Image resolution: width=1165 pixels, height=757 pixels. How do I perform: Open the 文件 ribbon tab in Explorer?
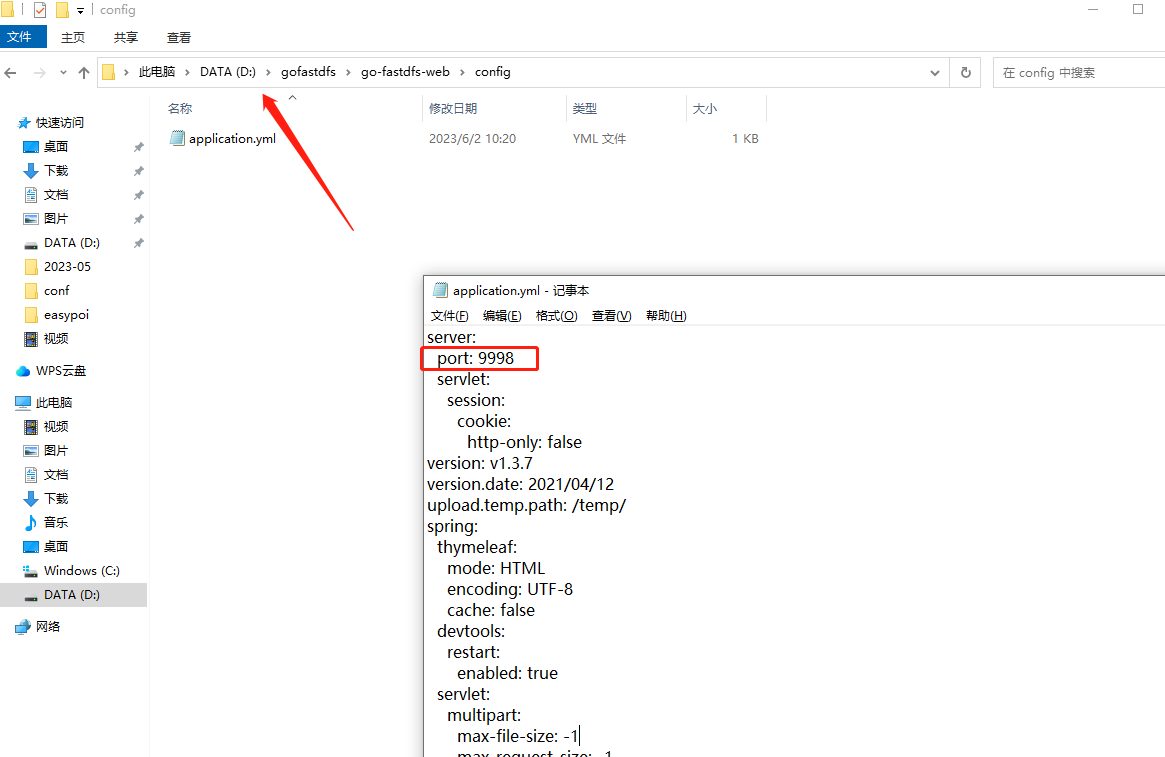pos(22,37)
